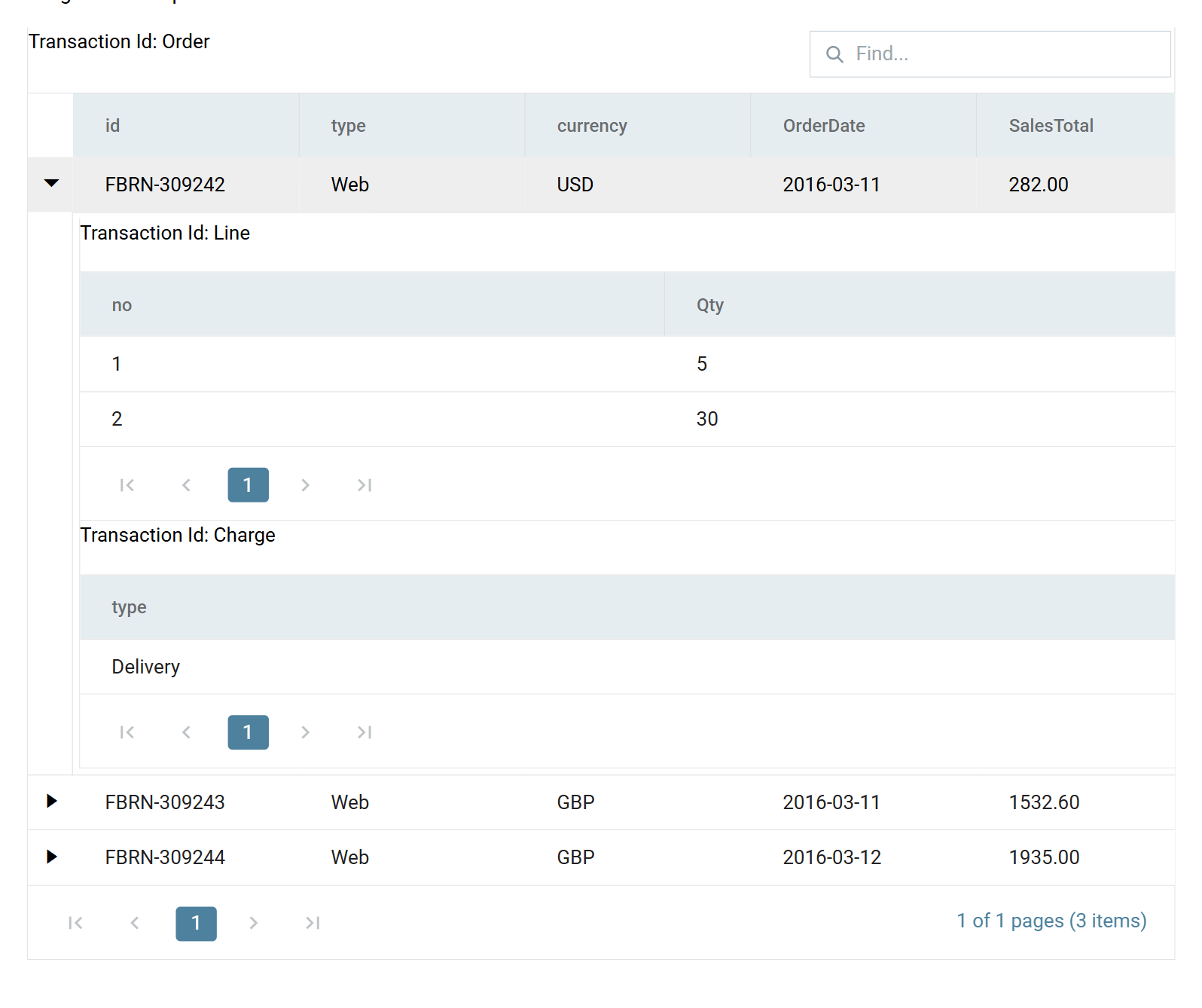
Task: Go to next page in Charge grid pager
Action: point(305,732)
